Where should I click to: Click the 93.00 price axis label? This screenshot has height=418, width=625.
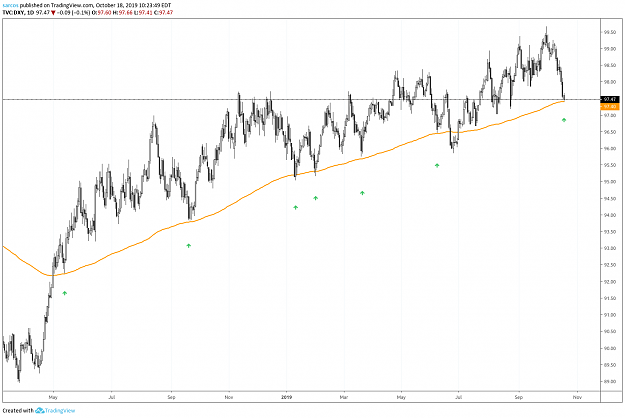pos(609,248)
